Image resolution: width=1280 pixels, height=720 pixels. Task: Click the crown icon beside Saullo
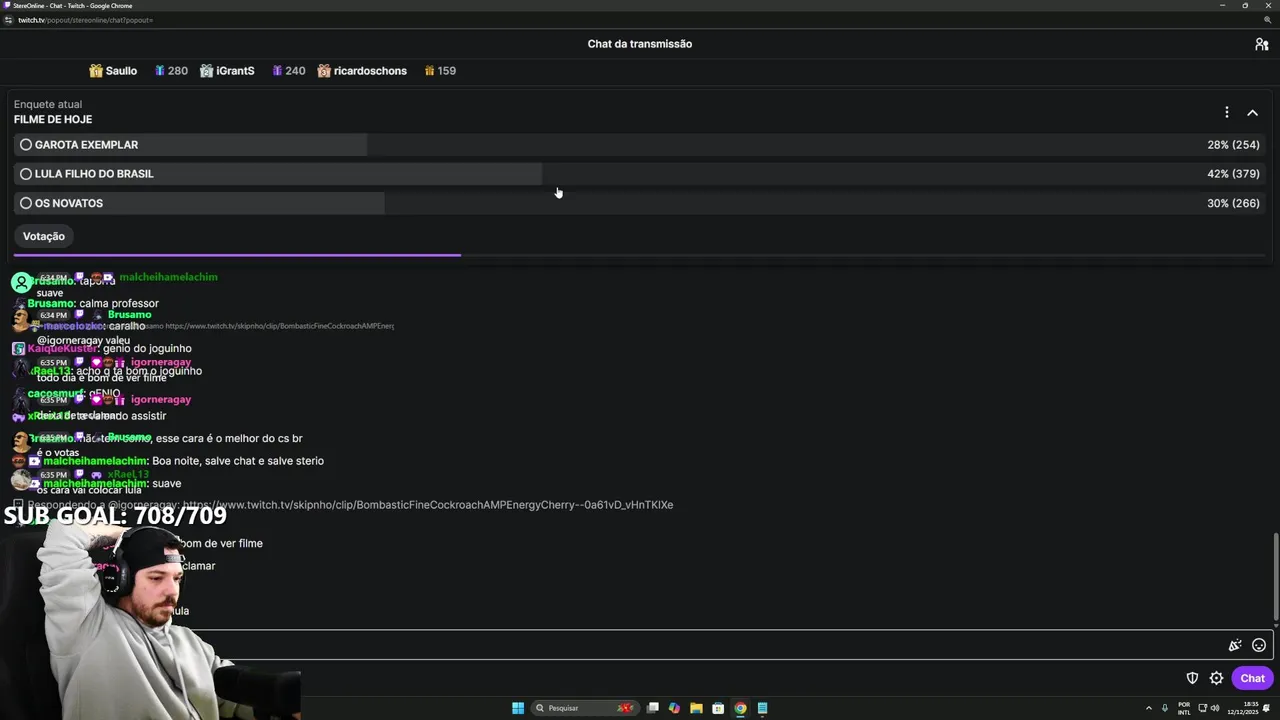pos(96,71)
